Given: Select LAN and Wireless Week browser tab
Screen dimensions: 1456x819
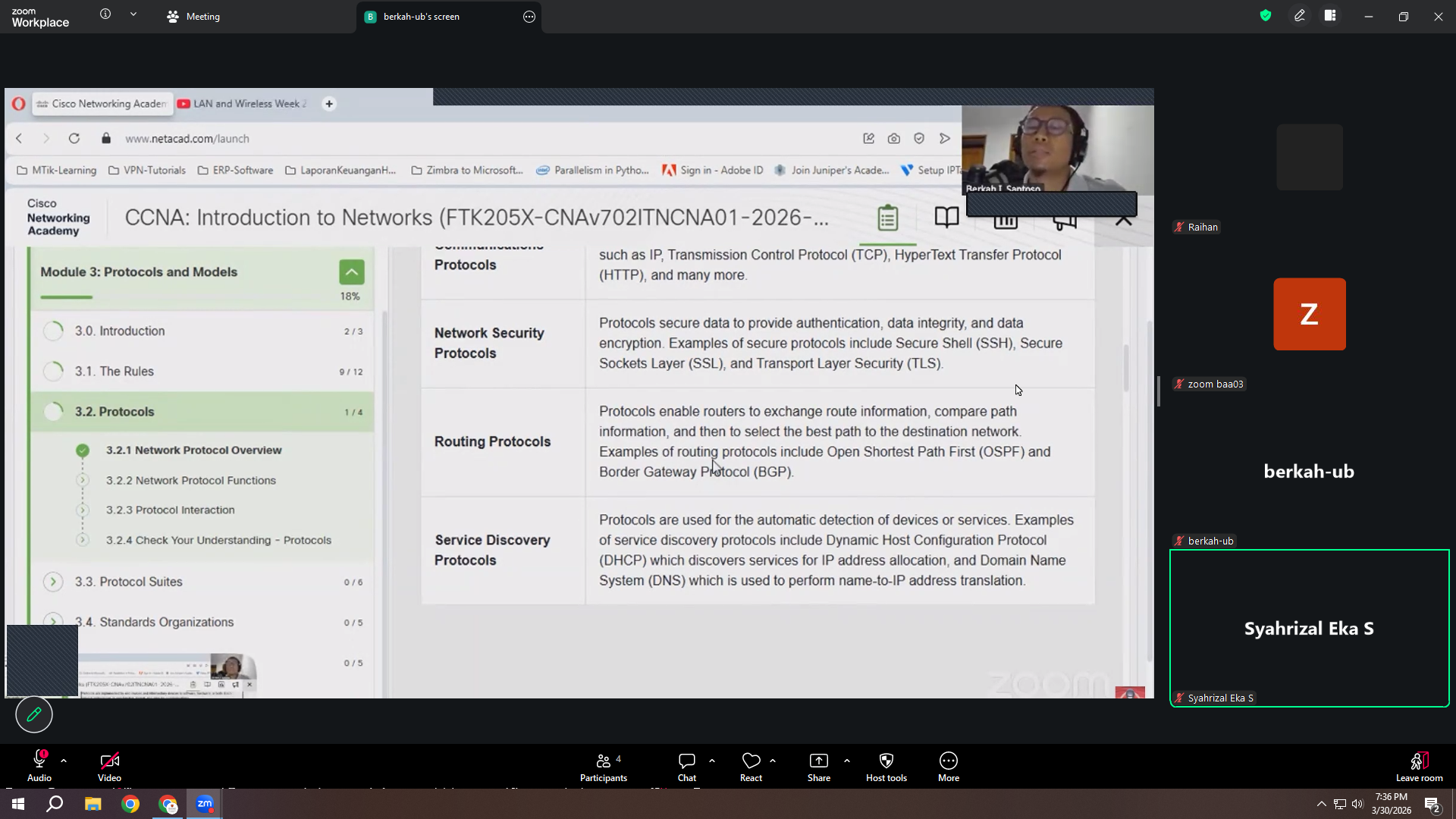Looking at the screenshot, I should (x=243, y=104).
